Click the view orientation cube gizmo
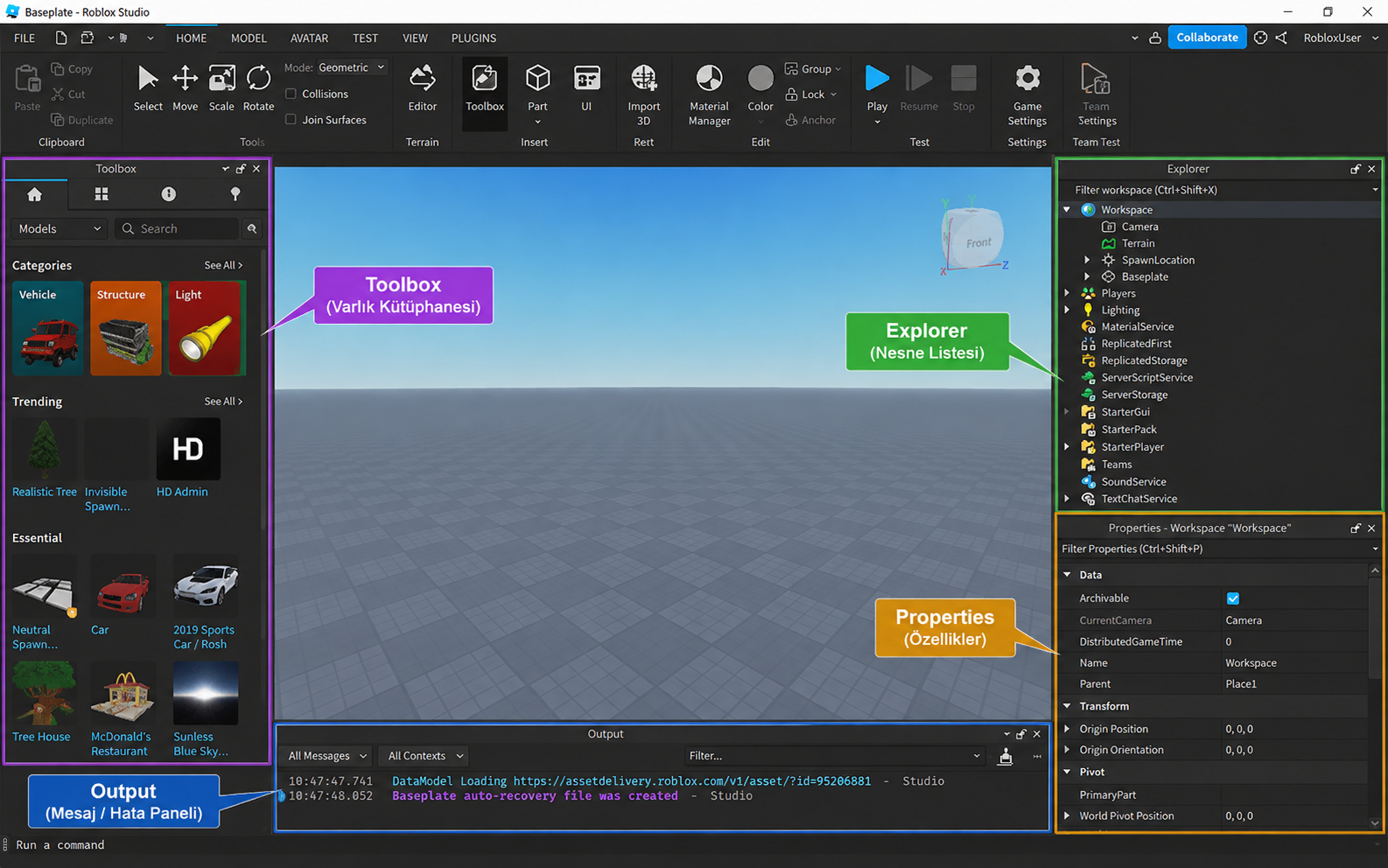The image size is (1388, 868). (973, 237)
